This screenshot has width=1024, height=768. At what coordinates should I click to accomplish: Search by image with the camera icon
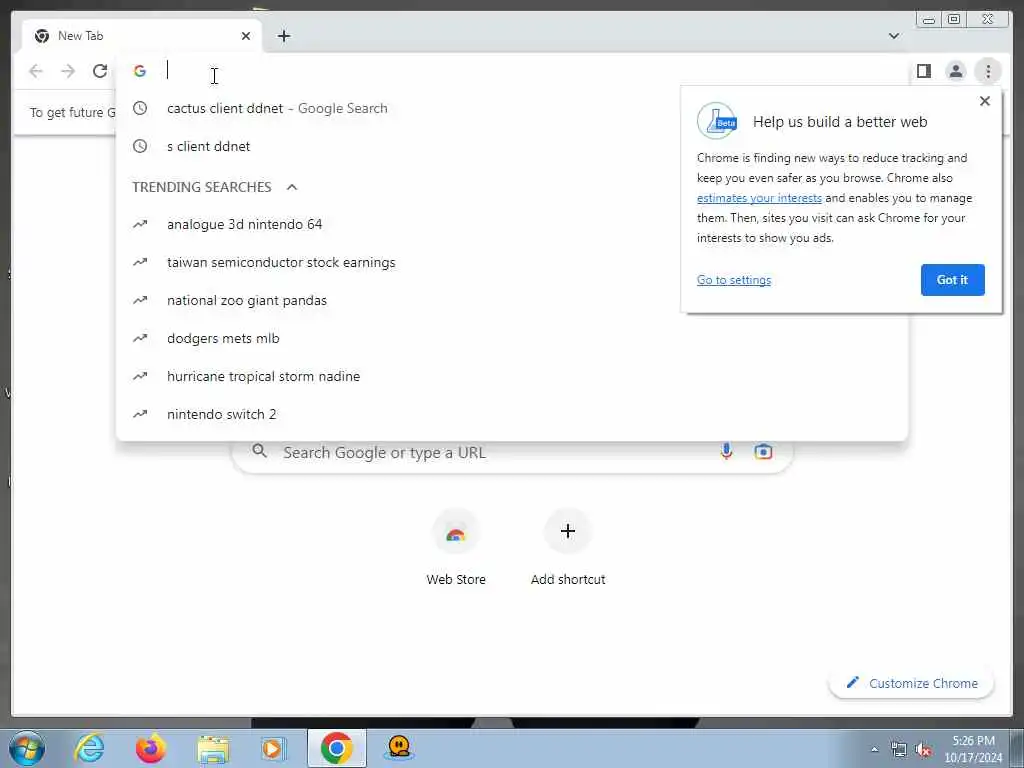[763, 451]
